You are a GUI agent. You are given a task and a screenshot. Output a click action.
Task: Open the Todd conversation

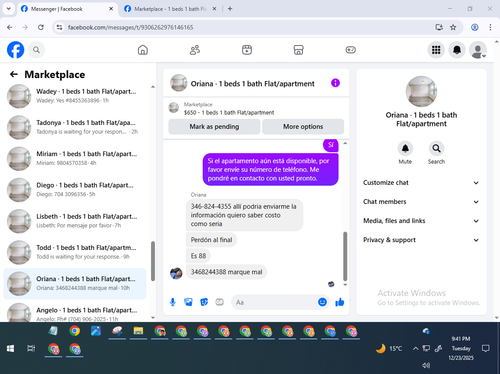point(75,252)
